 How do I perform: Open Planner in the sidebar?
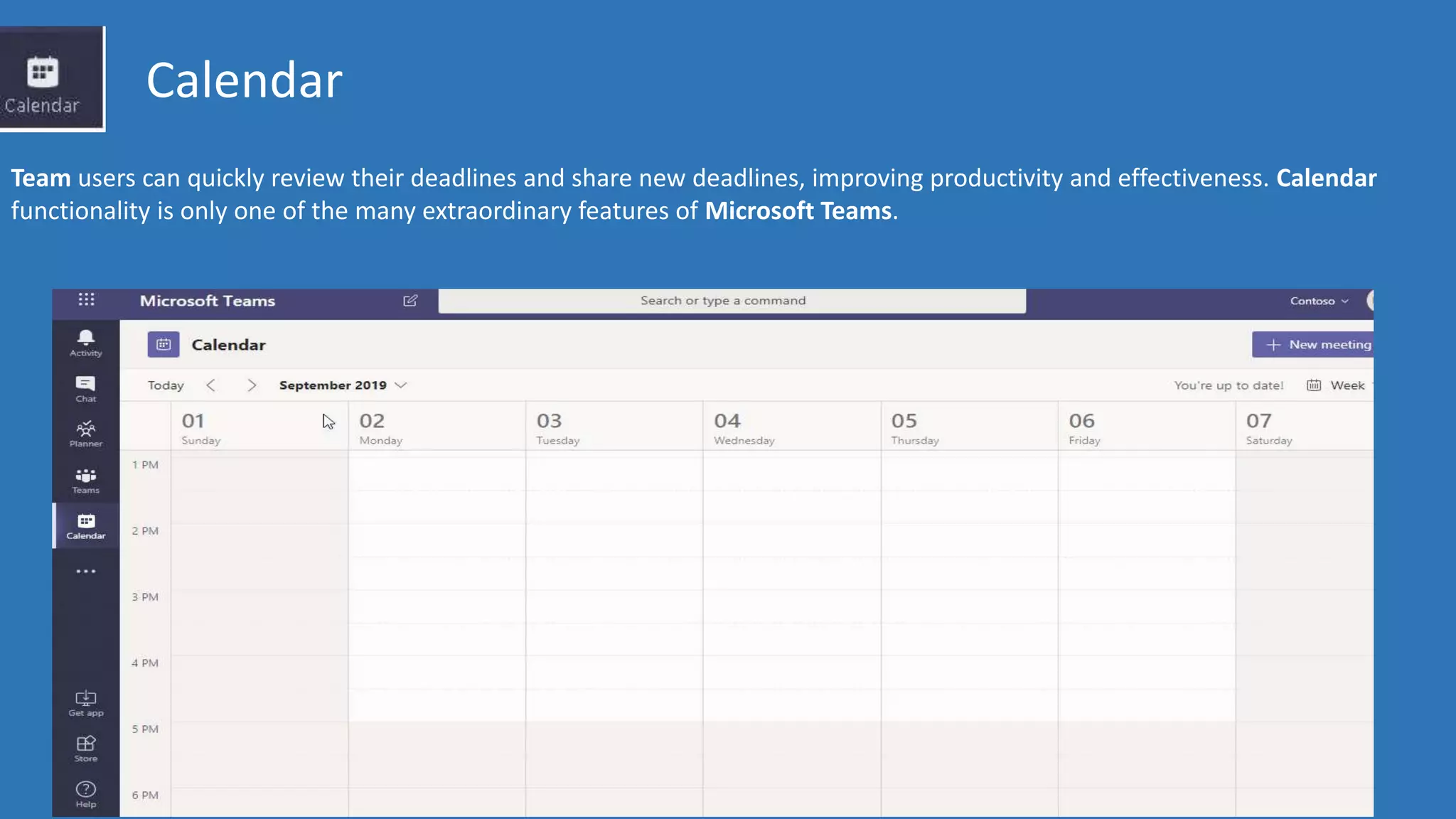[86, 434]
